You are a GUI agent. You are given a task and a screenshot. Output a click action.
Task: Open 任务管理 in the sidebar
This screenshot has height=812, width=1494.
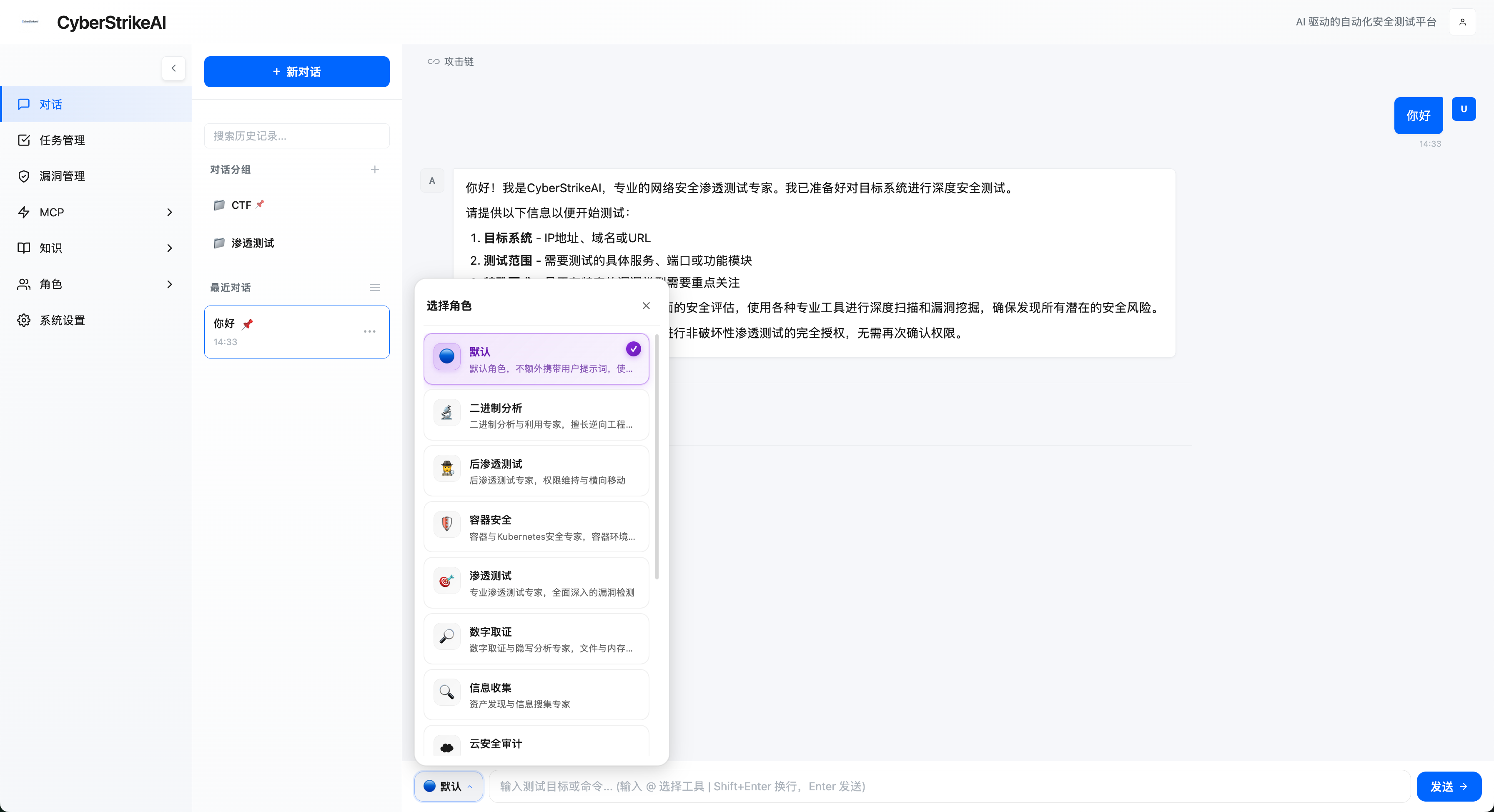pyautogui.click(x=96, y=140)
